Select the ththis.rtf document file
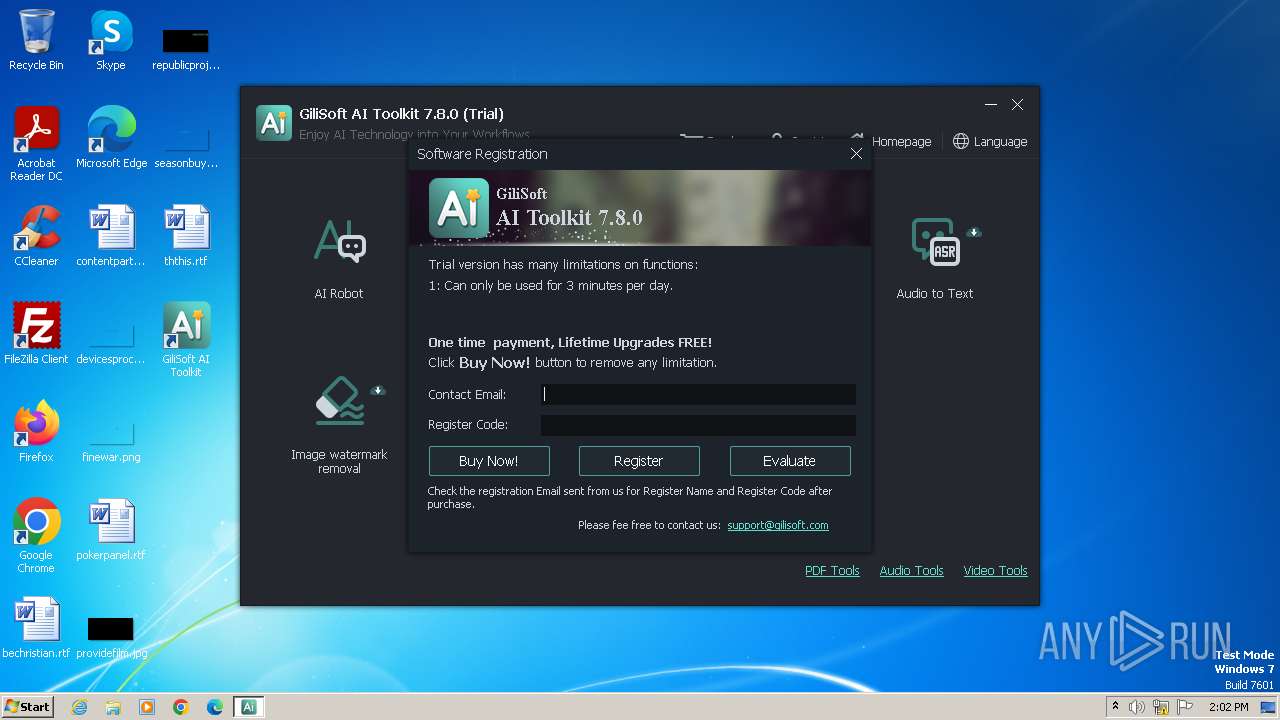This screenshot has height=720, width=1280. point(186,236)
